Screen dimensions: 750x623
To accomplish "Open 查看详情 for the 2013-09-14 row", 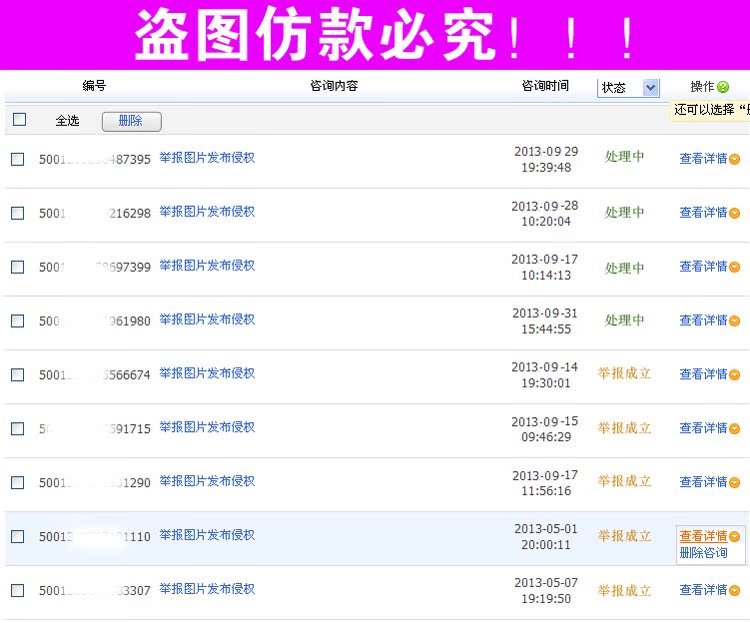I will [x=703, y=374].
